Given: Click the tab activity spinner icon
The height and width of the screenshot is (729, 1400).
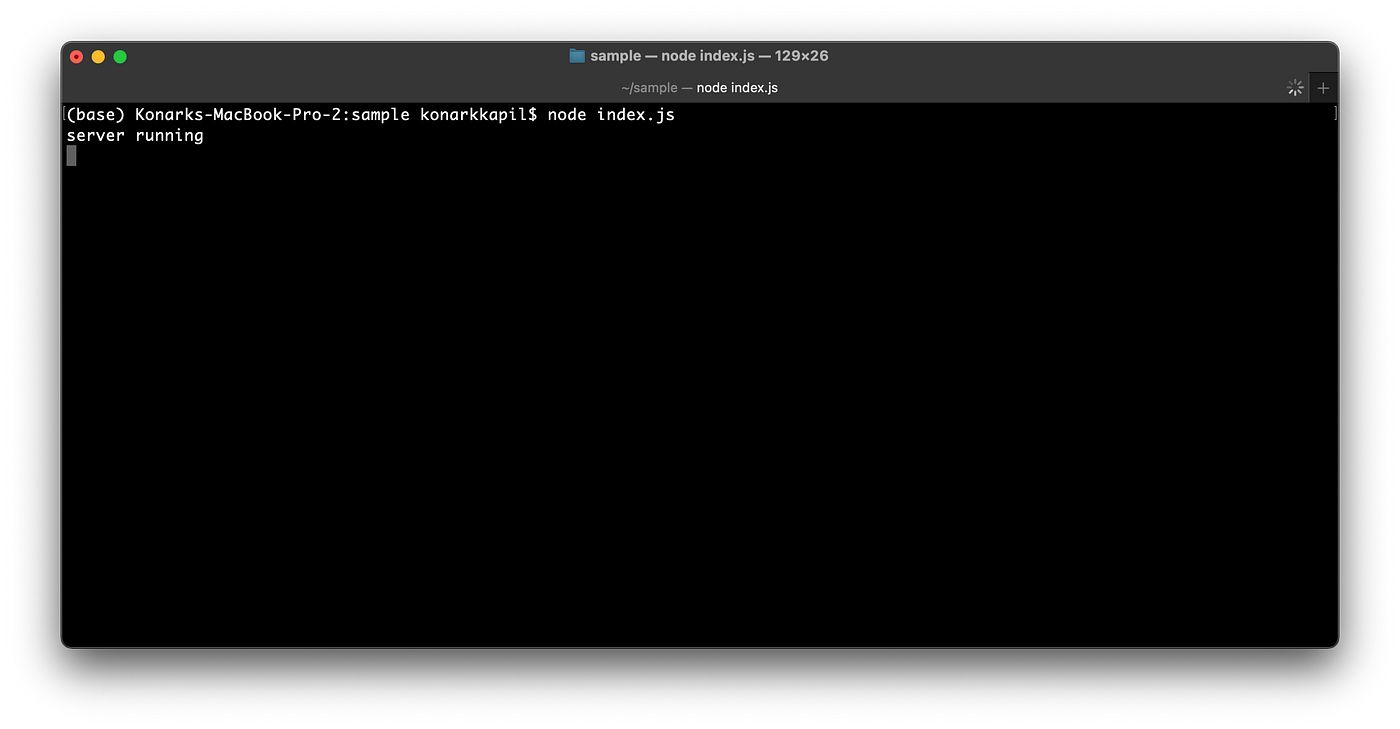Looking at the screenshot, I should 1295,88.
